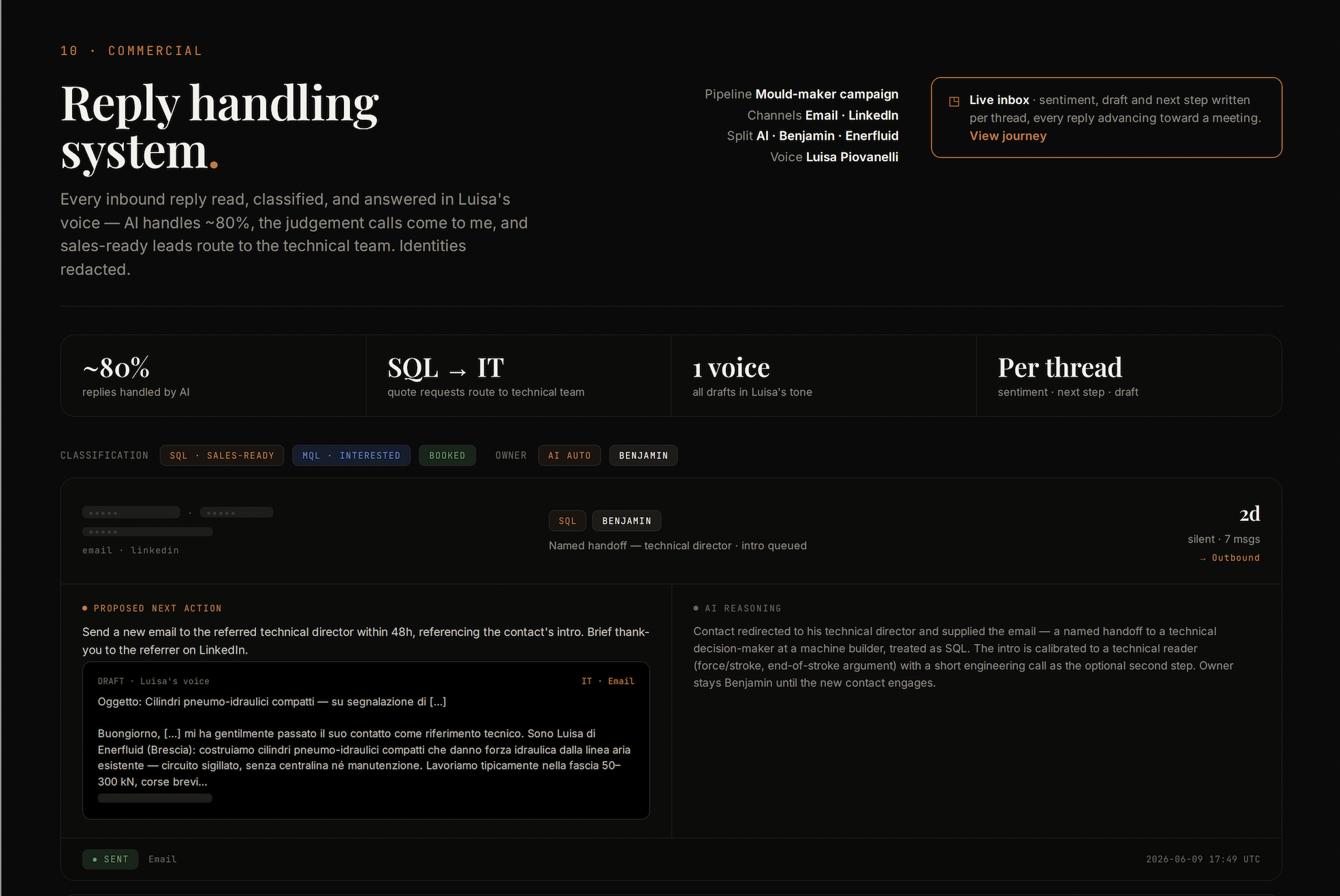Click the 10 · Commercial section label
The image size is (1340, 896).
tap(131, 51)
